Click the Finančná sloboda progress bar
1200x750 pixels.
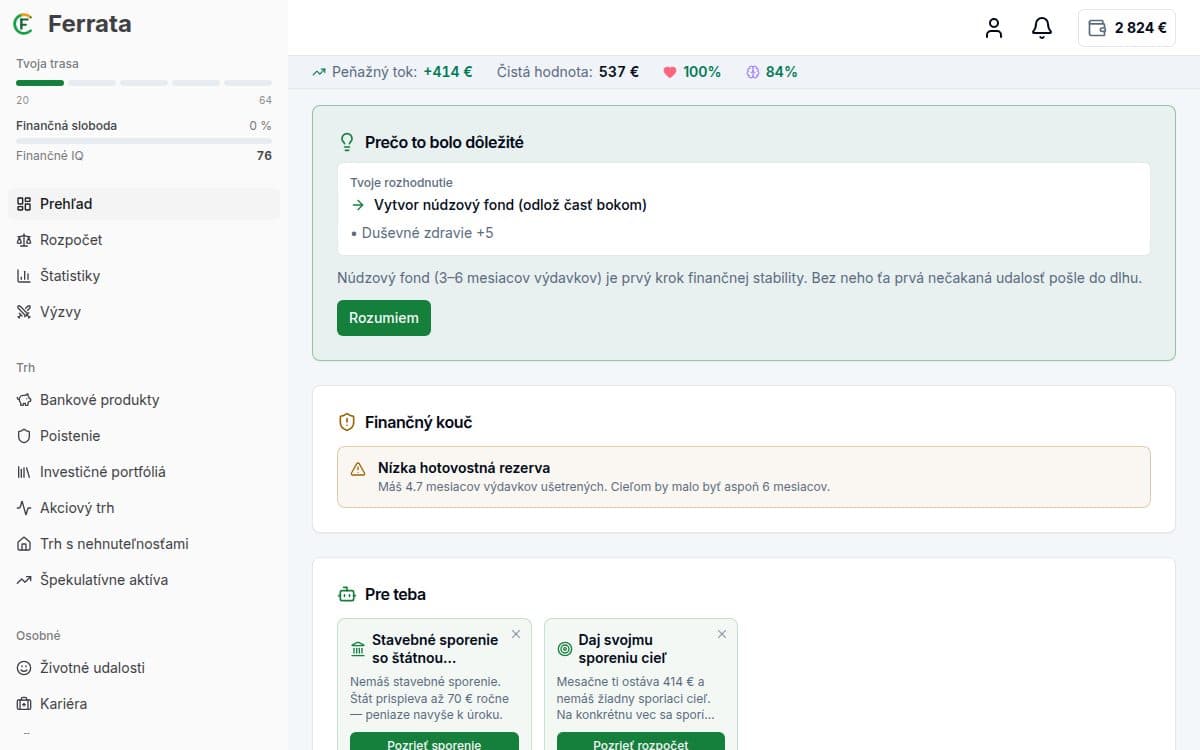pyautogui.click(x=144, y=141)
